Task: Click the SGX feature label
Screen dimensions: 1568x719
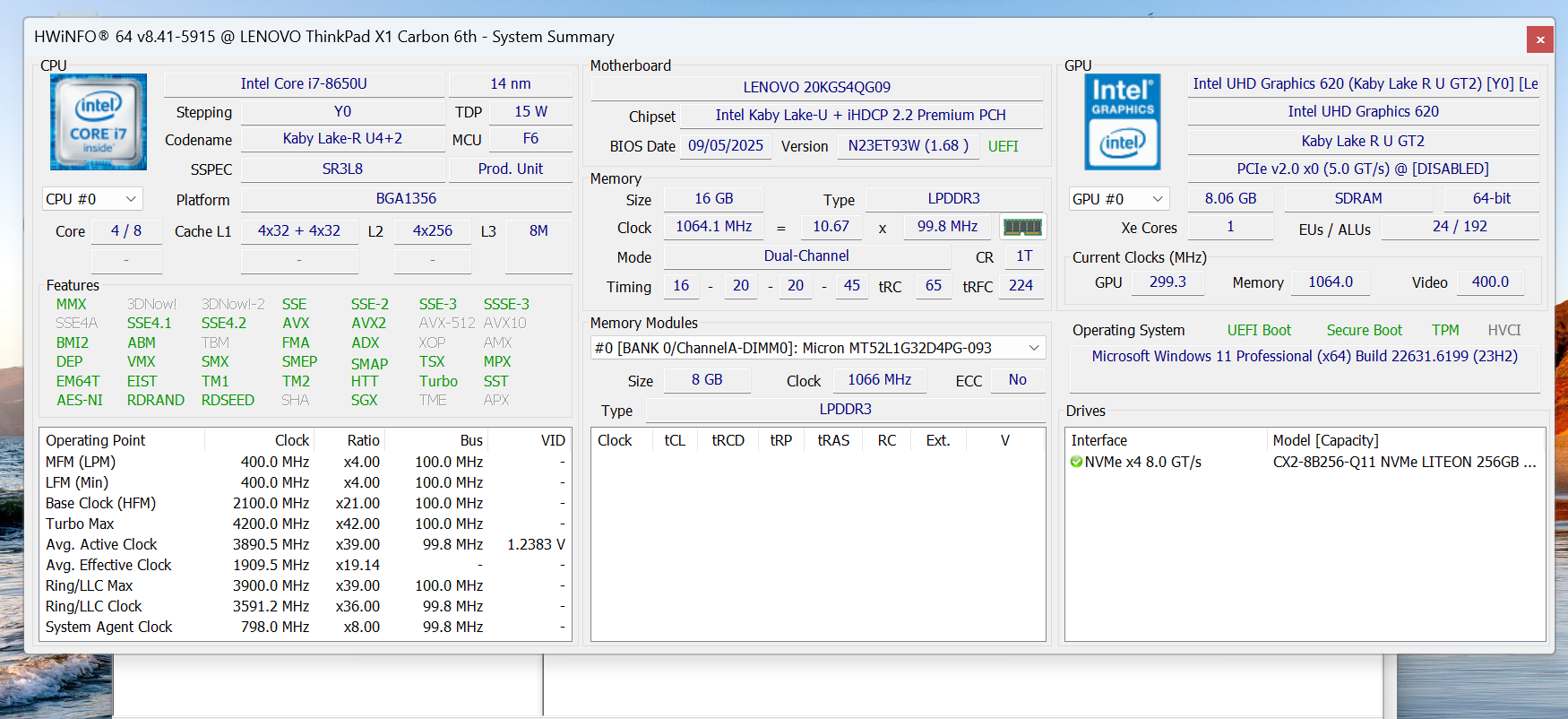Action: [x=364, y=401]
